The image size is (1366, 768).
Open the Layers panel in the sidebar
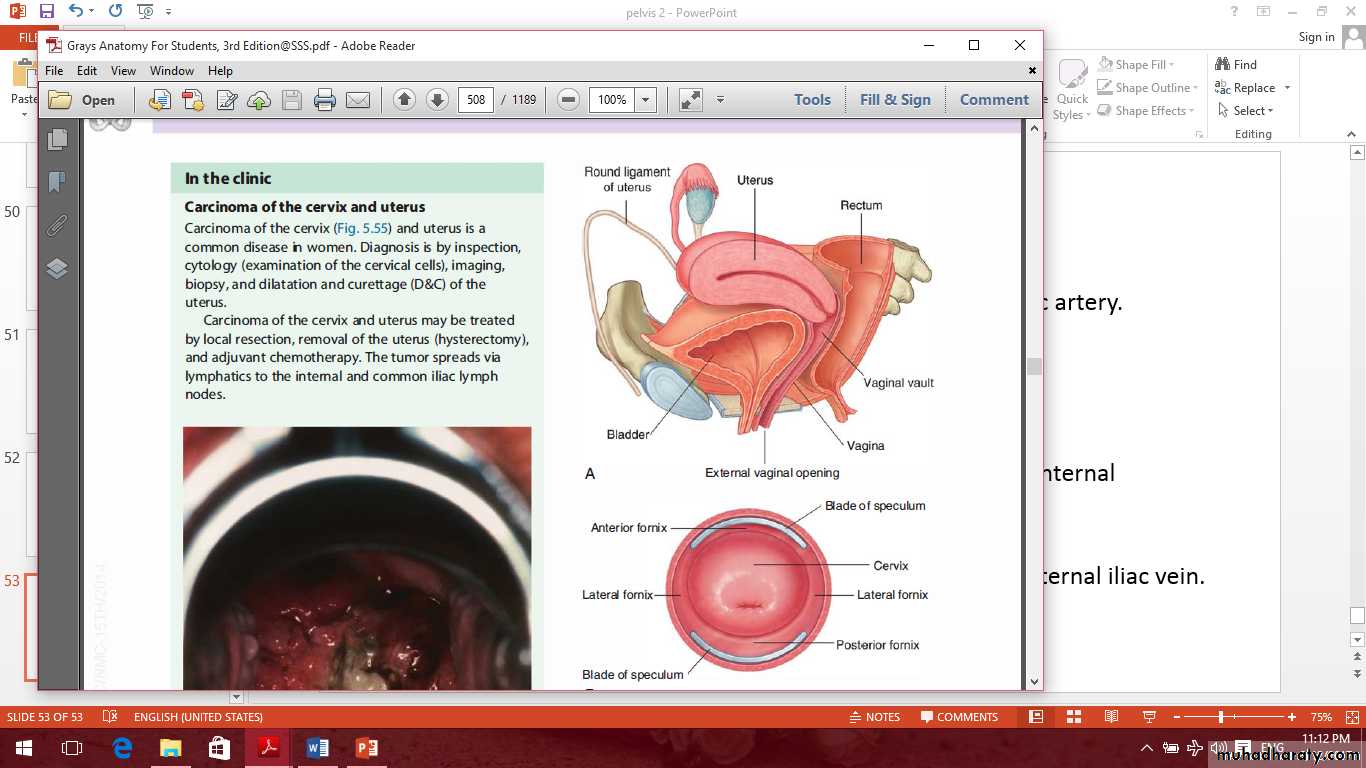pyautogui.click(x=57, y=268)
